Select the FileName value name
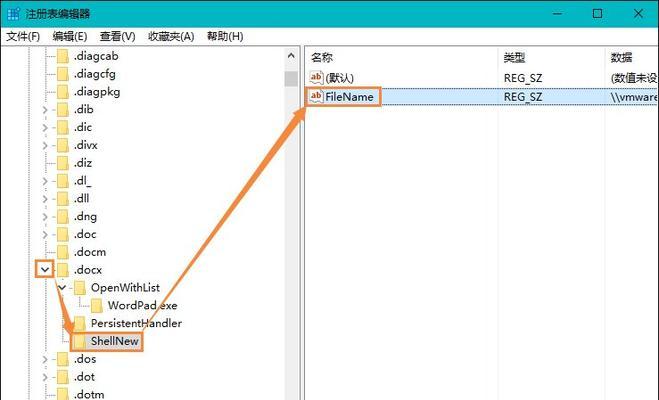The height and width of the screenshot is (400, 659). (x=349, y=97)
